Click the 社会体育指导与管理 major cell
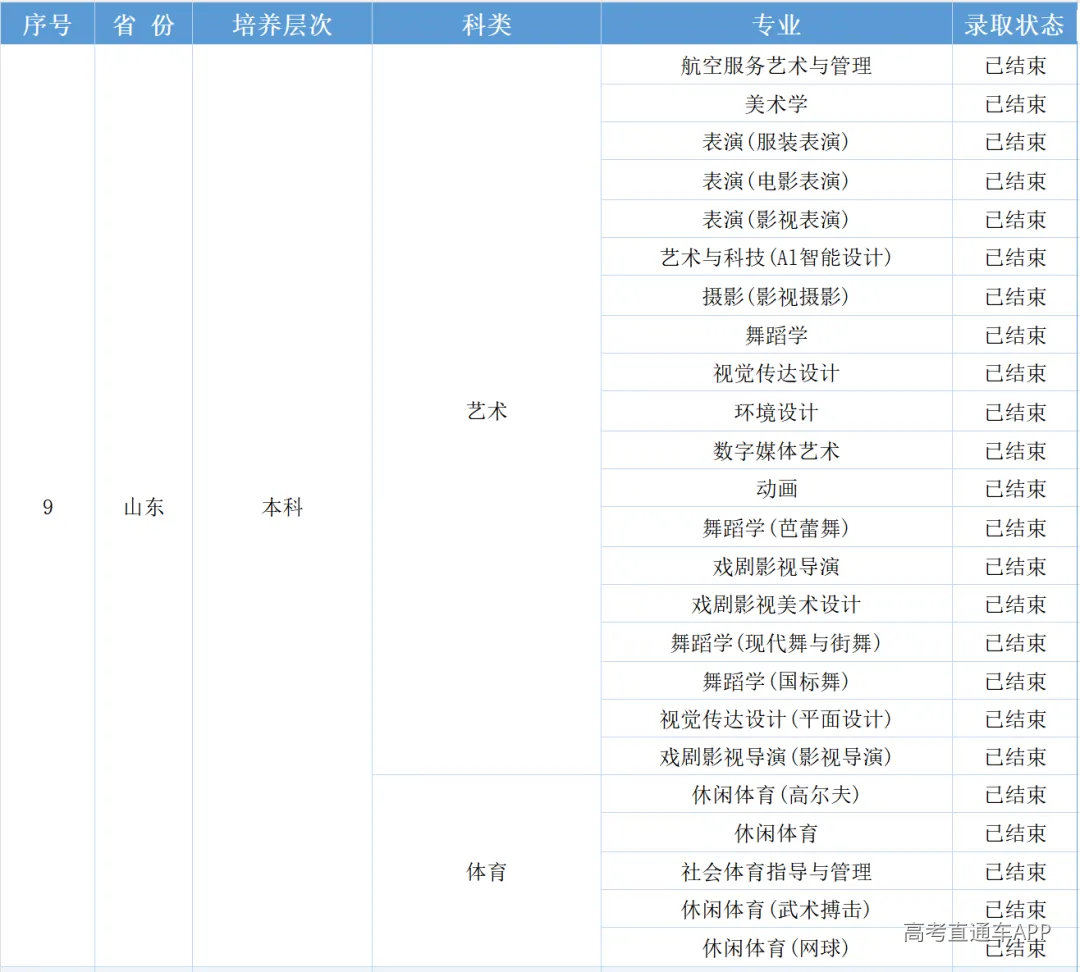 point(776,872)
